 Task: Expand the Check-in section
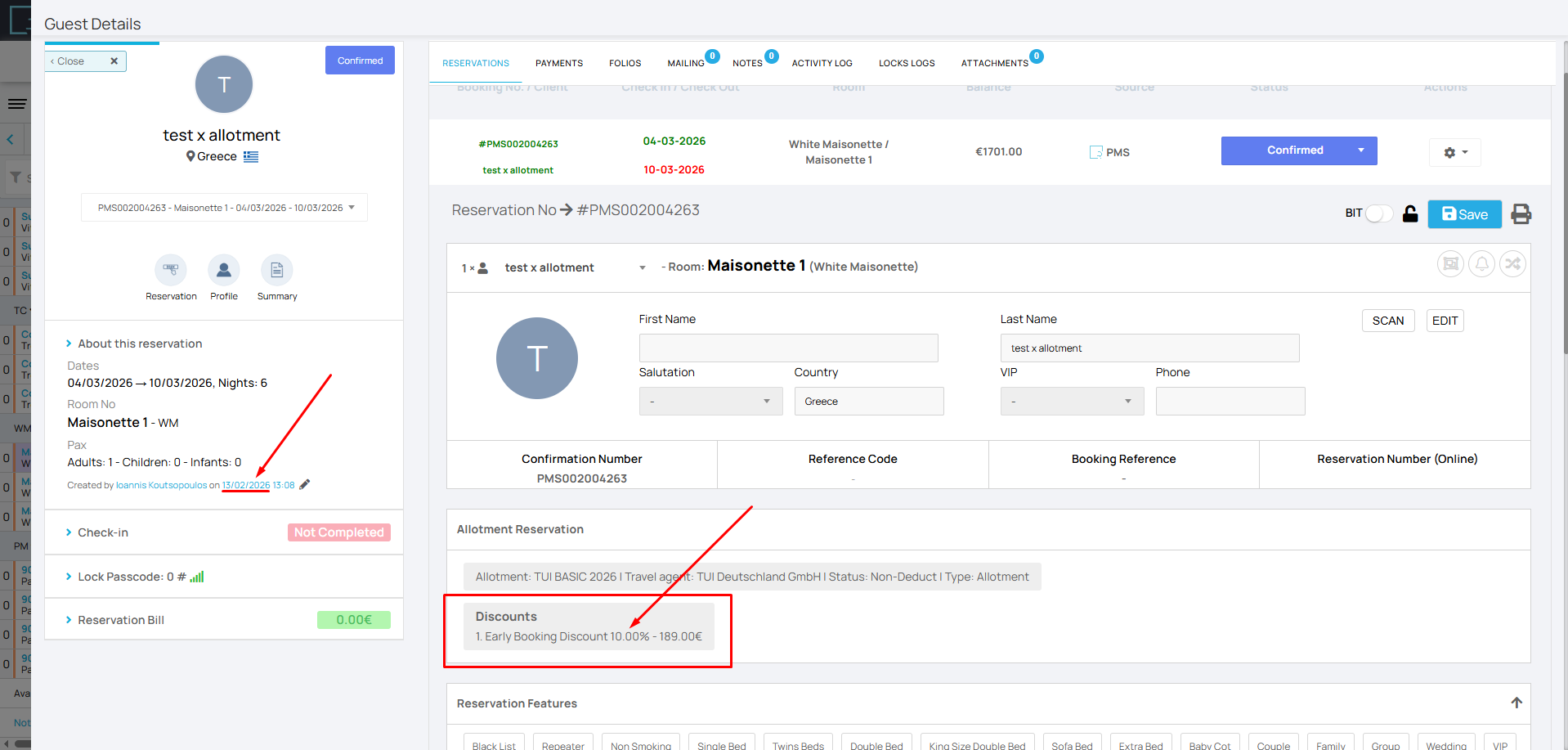click(x=103, y=532)
